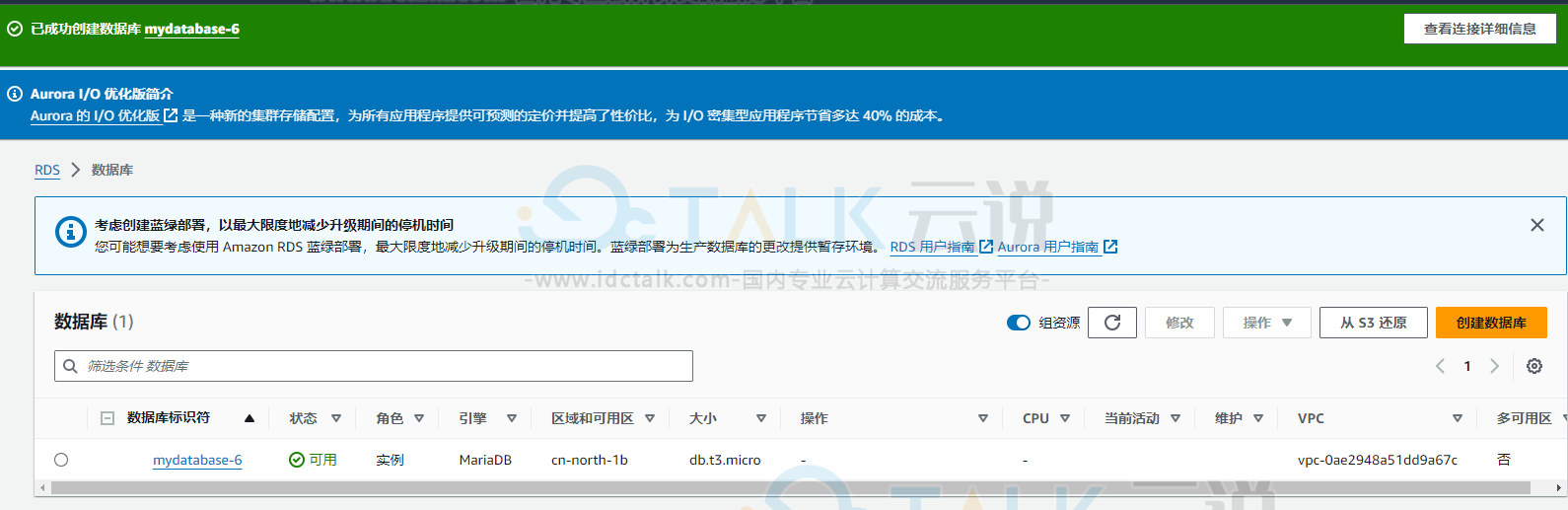1568x510 pixels.
Task: Click the 修改 button
Action: [1179, 323]
